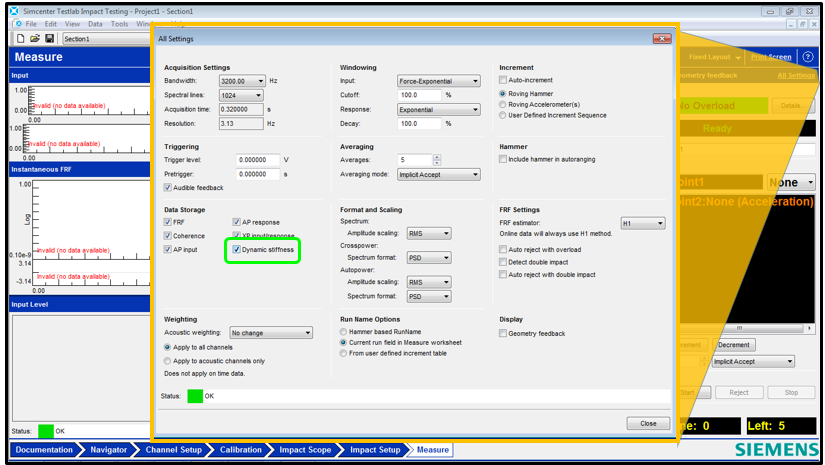This screenshot has height=465, width=825.
Task: Click the New project icon
Action: click(x=20, y=38)
